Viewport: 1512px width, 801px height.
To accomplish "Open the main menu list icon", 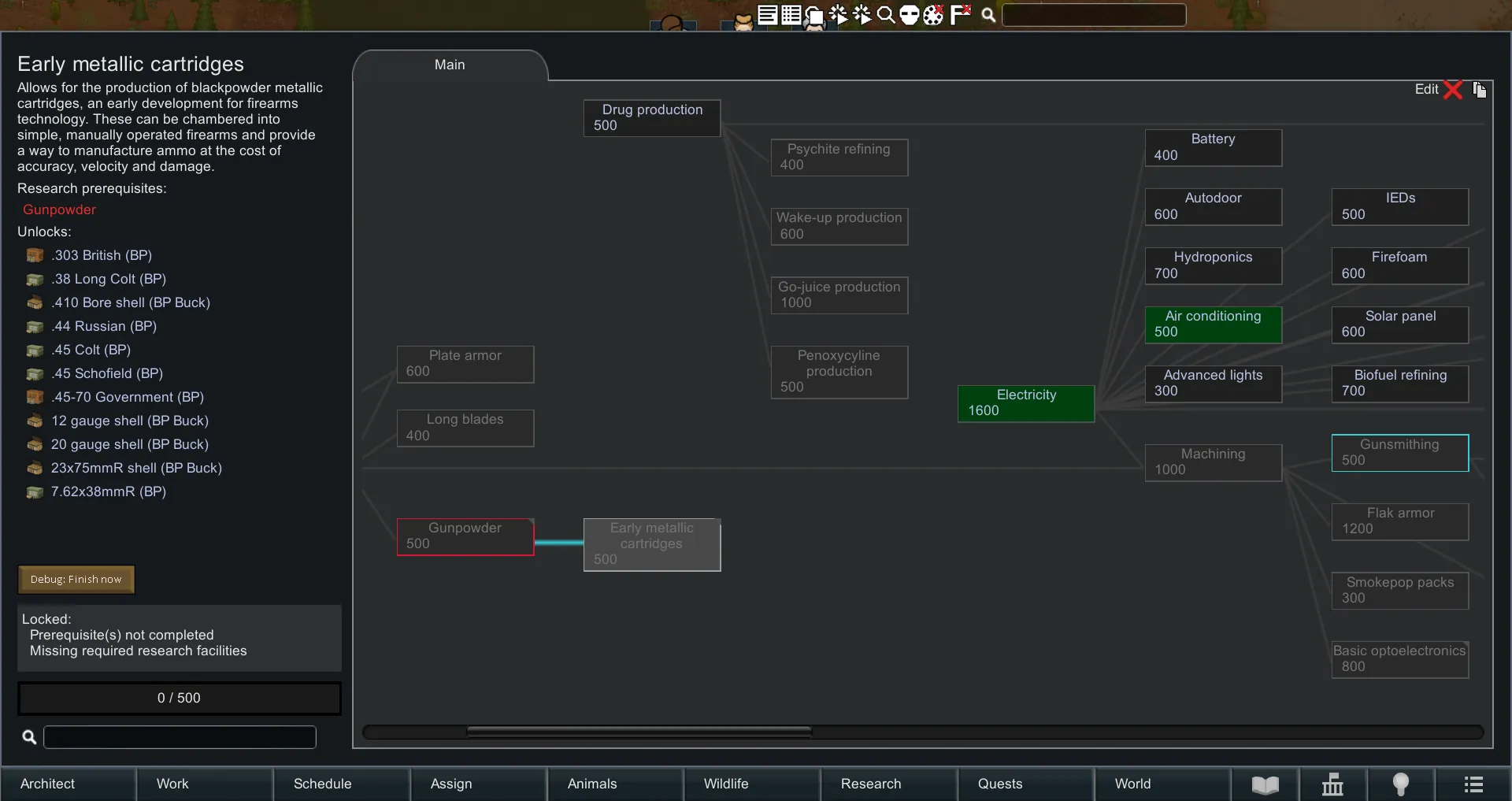I will click(x=1473, y=784).
